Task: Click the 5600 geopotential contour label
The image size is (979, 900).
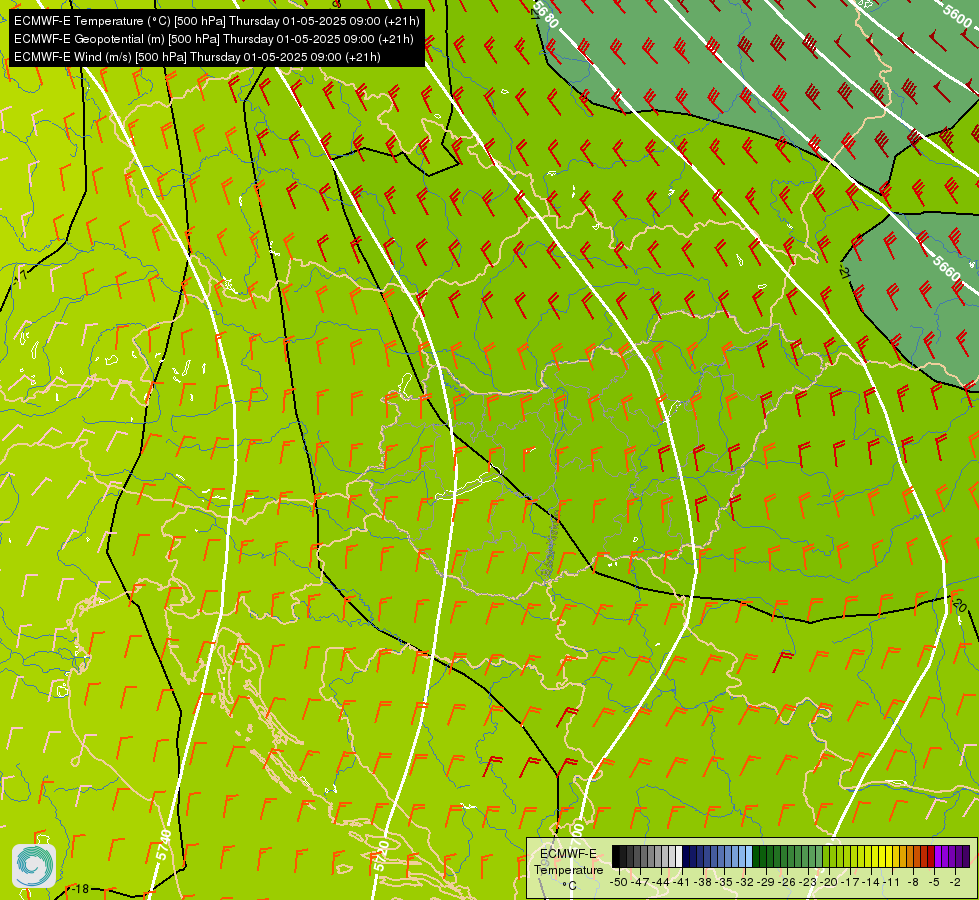Action: point(957,16)
